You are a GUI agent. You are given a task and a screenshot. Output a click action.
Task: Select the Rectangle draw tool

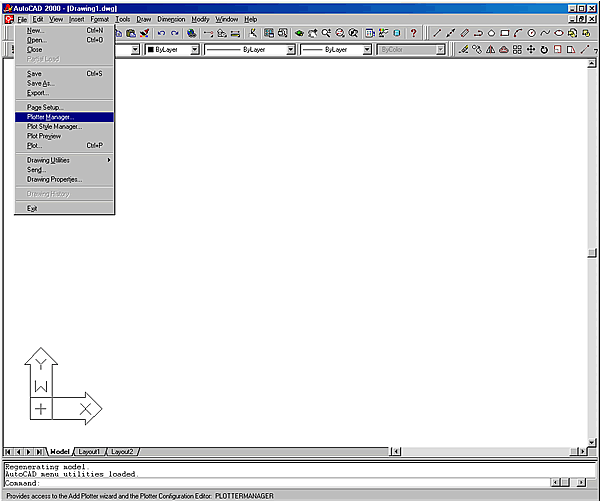pos(504,33)
